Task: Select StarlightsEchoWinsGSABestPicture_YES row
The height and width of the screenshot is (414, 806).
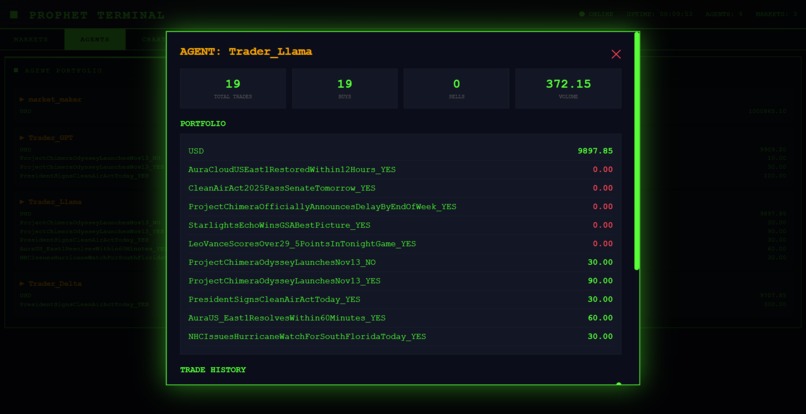Action: (400, 225)
